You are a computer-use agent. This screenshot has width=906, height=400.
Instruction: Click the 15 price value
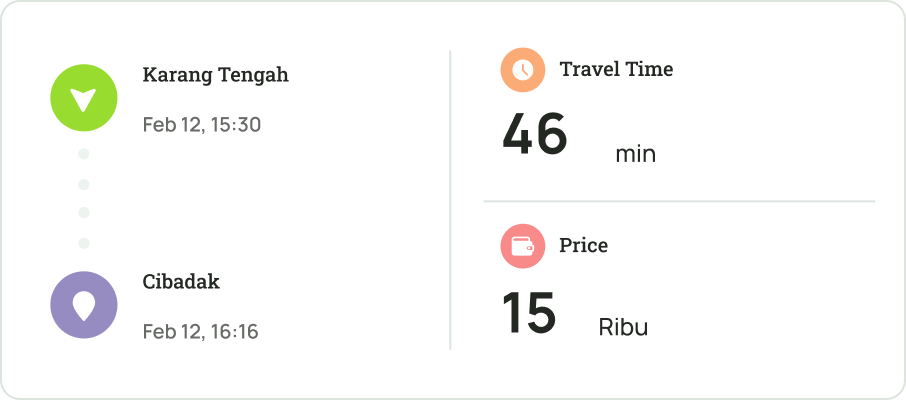[528, 313]
